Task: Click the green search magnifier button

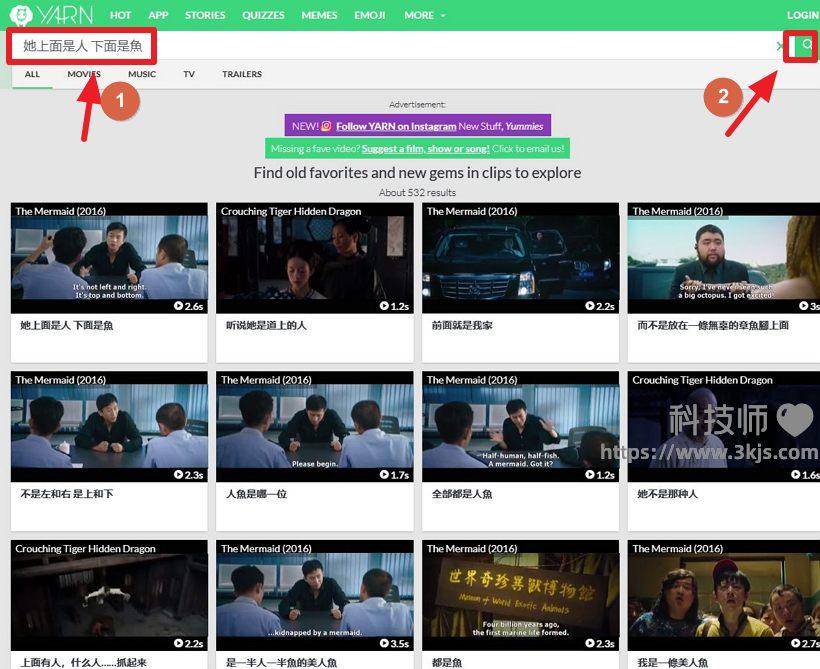Action: (806, 46)
